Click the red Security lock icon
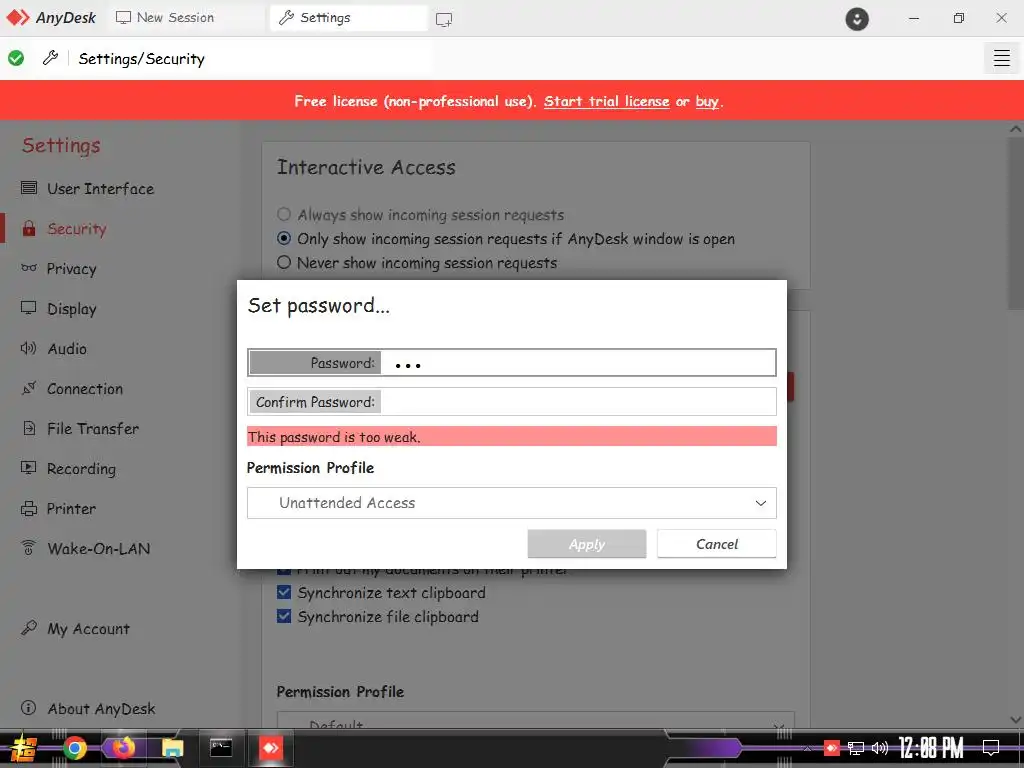The width and height of the screenshot is (1024, 768). [x=29, y=229]
